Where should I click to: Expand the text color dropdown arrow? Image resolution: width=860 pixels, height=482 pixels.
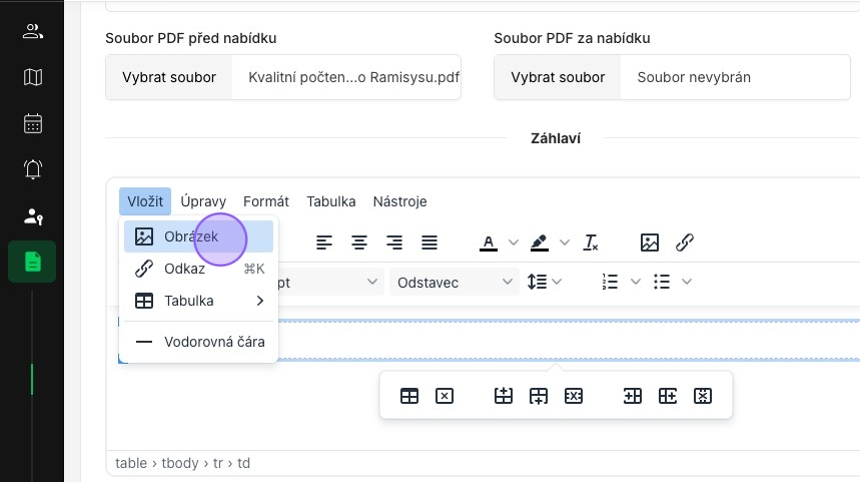[x=513, y=242]
